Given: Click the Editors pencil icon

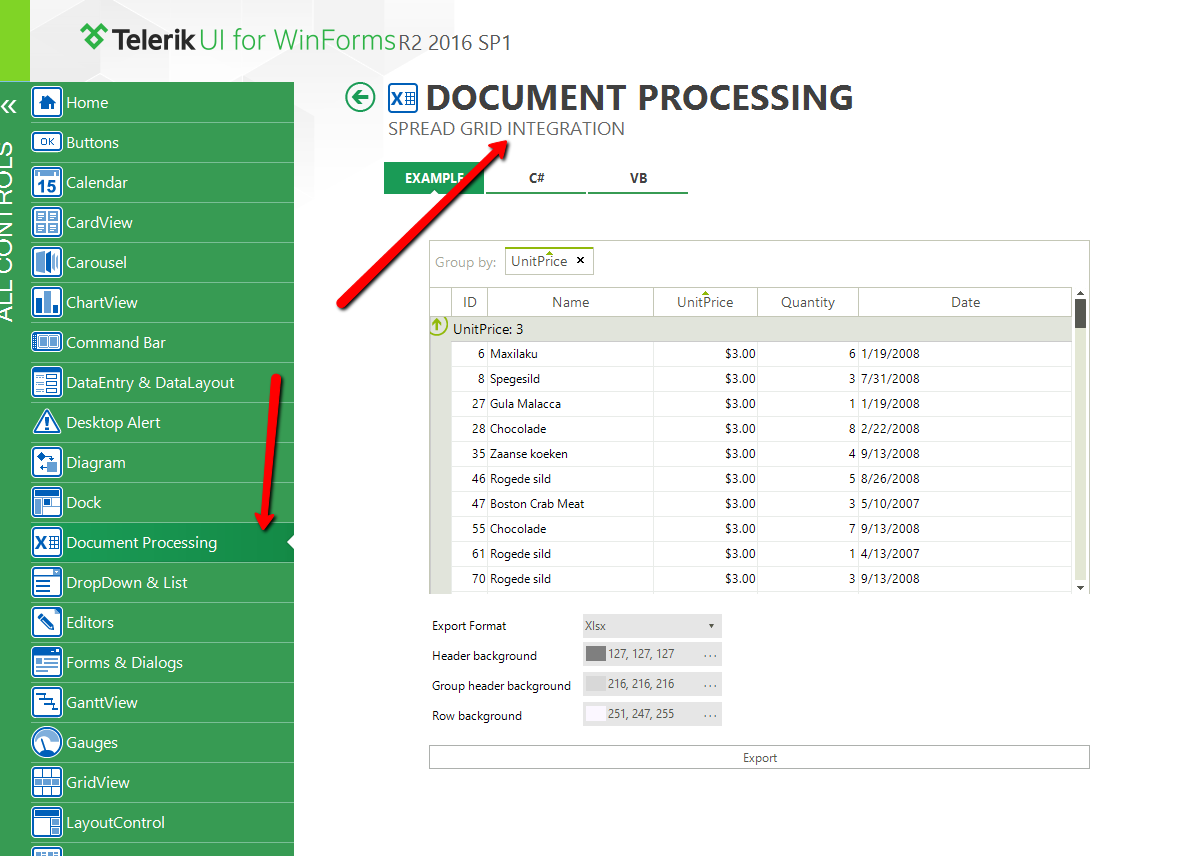Looking at the screenshot, I should (47, 622).
